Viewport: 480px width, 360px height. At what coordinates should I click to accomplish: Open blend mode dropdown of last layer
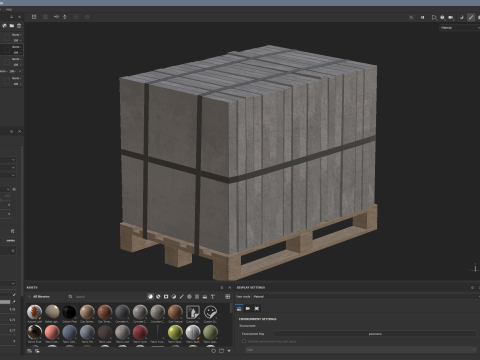(16, 78)
